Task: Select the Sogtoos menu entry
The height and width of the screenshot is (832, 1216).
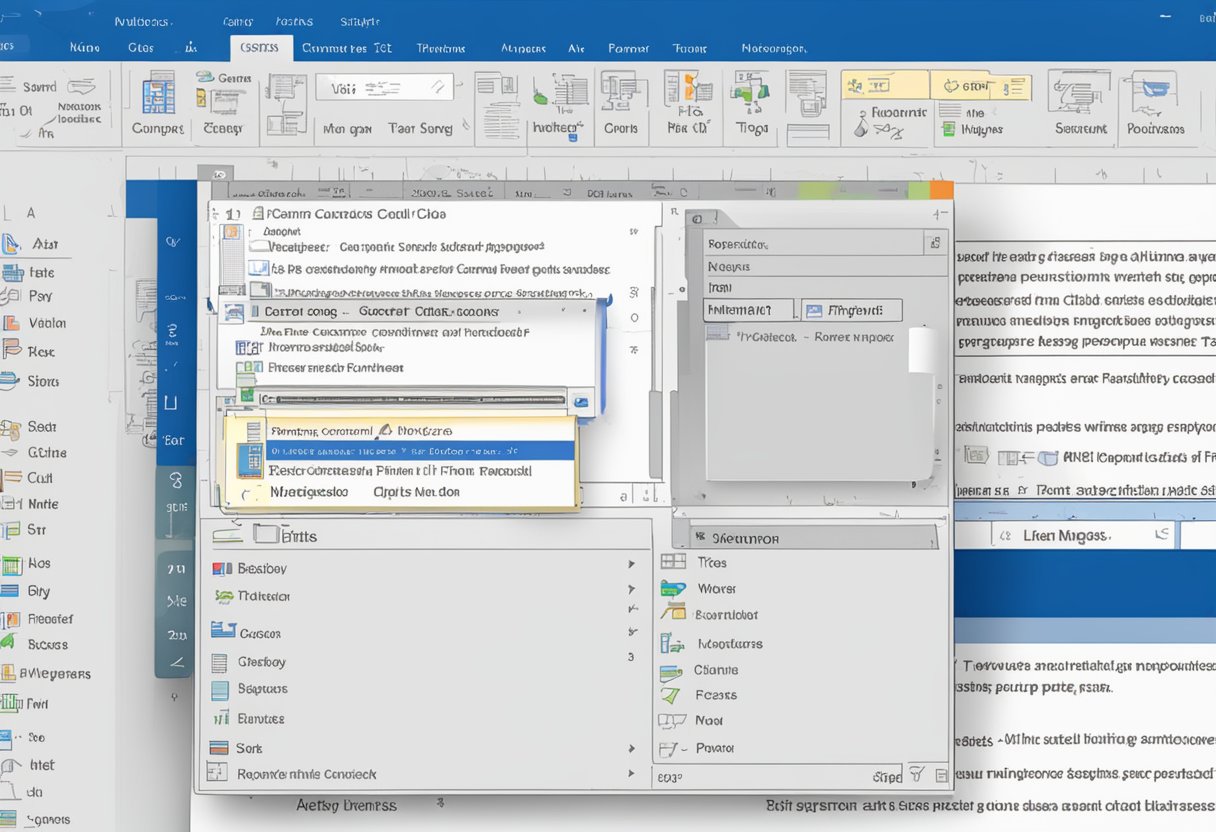Action: pos(262,689)
